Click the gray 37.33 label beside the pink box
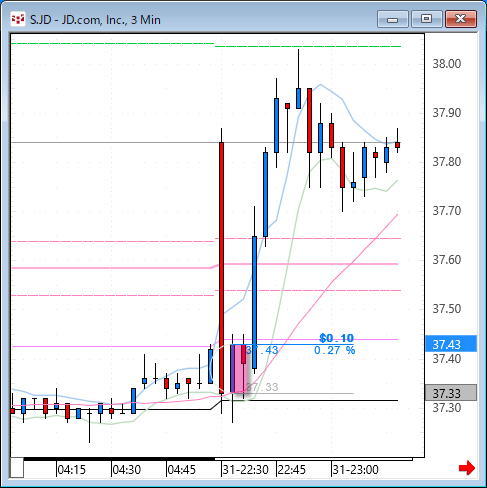This screenshot has height=488, width=487. [262, 387]
